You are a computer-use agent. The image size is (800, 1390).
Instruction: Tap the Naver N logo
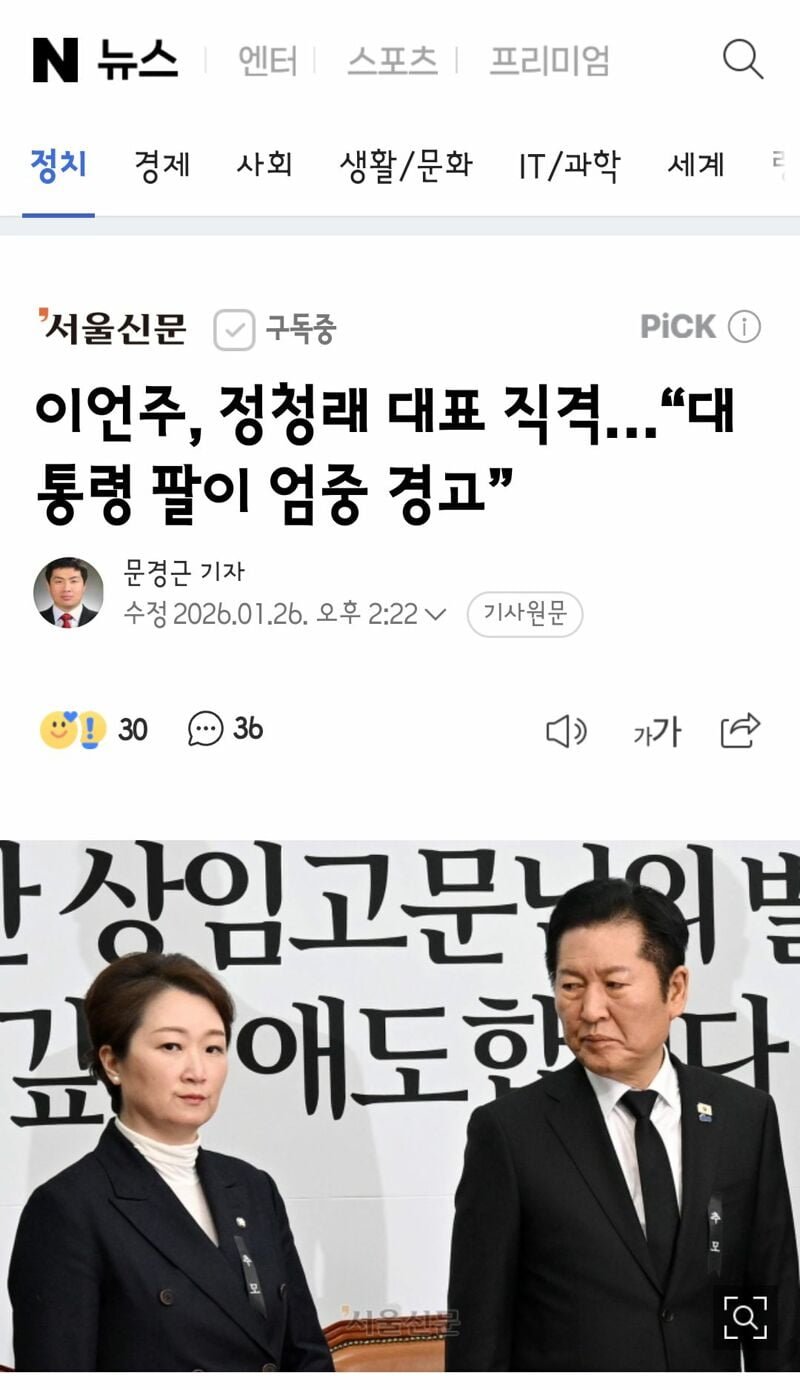[55, 60]
